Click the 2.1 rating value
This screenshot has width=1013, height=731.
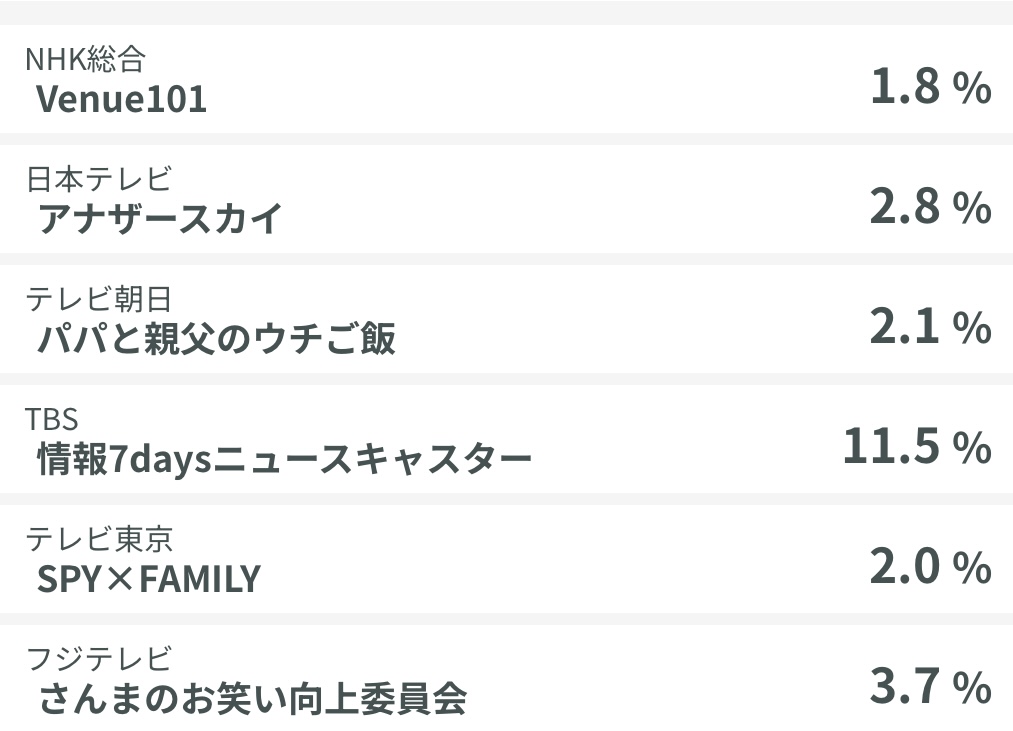tap(905, 328)
